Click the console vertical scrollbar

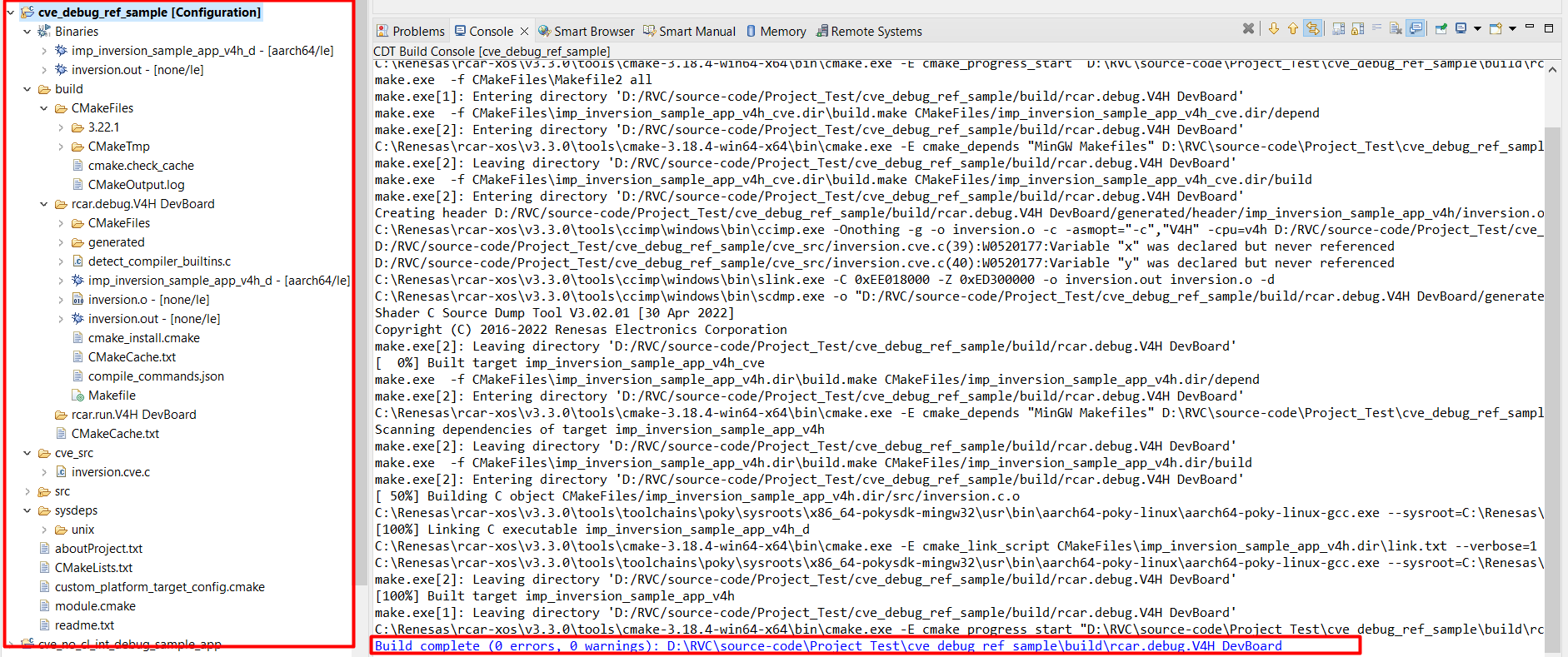[1551, 333]
